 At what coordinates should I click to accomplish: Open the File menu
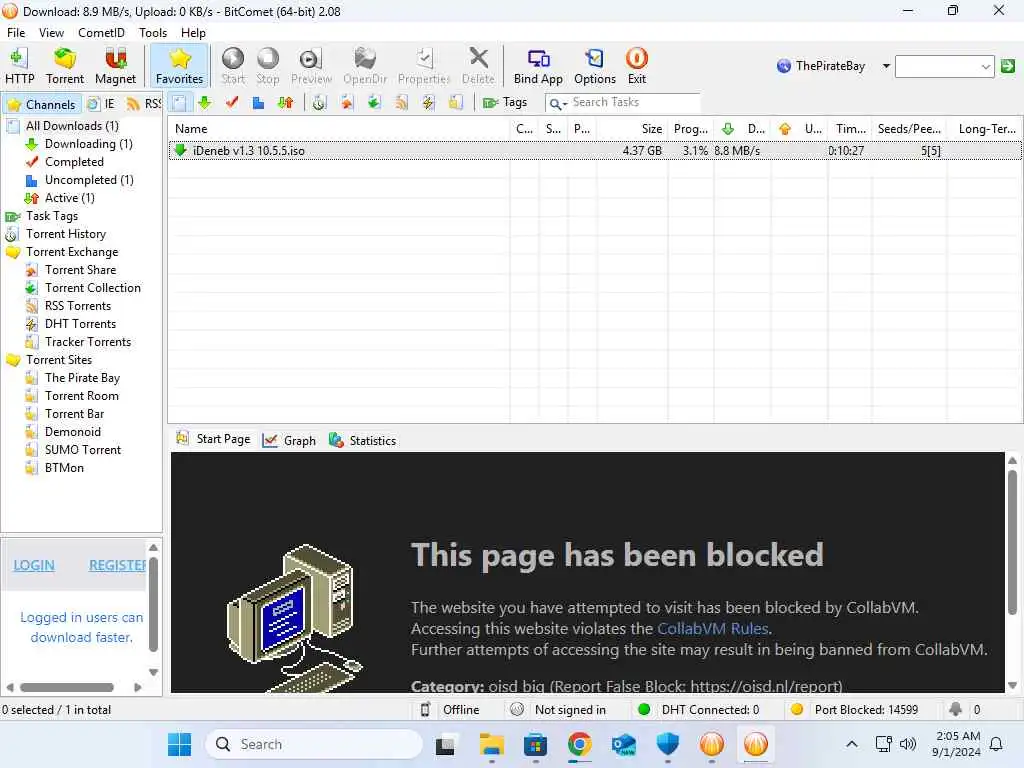pyautogui.click(x=16, y=33)
